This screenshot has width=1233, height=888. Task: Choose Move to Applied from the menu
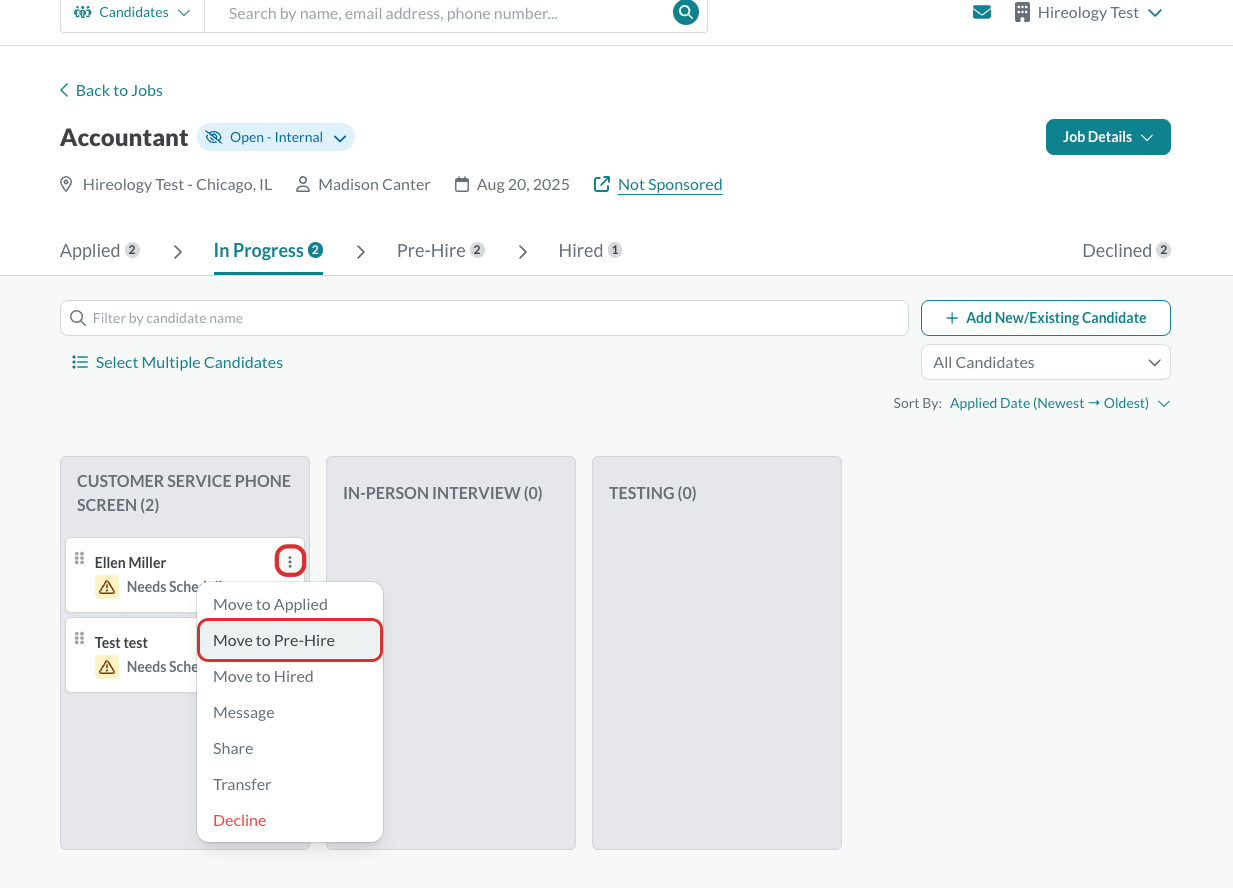point(290,604)
